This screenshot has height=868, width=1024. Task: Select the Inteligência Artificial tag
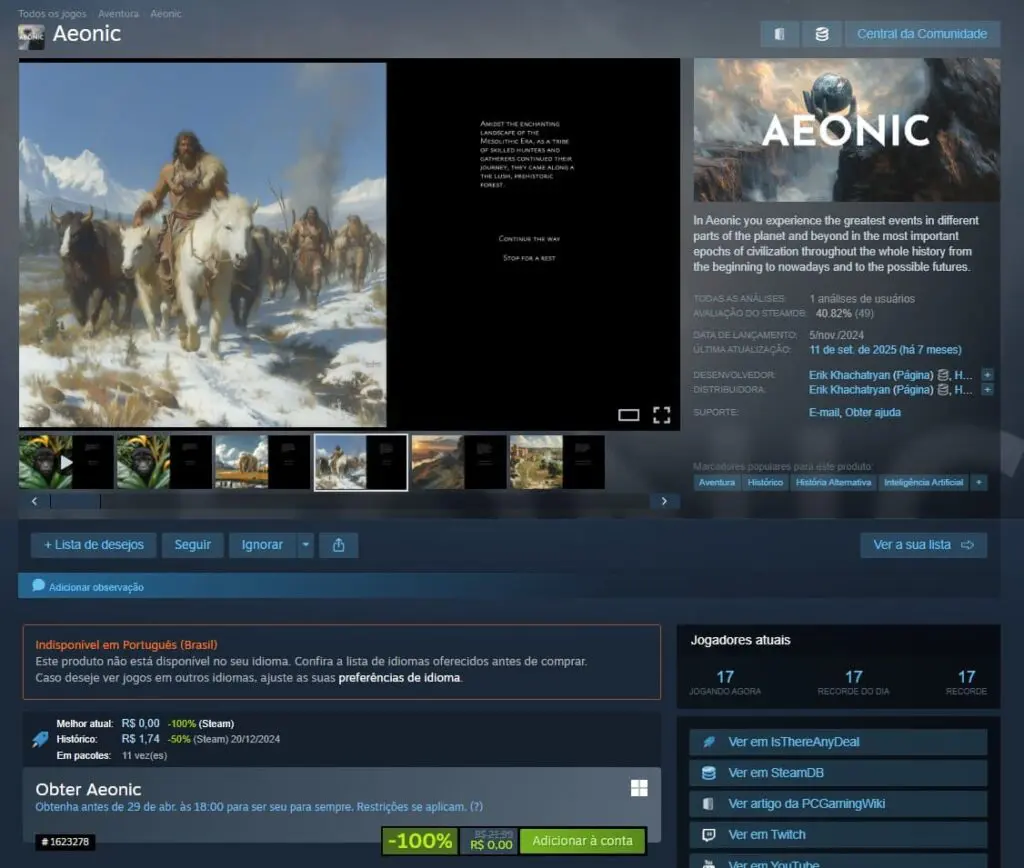pos(923,482)
